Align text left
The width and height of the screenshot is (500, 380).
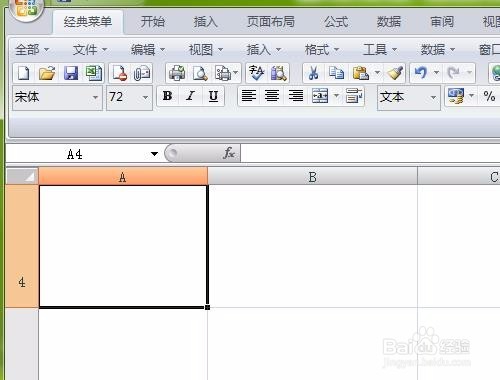pyautogui.click(x=249, y=96)
